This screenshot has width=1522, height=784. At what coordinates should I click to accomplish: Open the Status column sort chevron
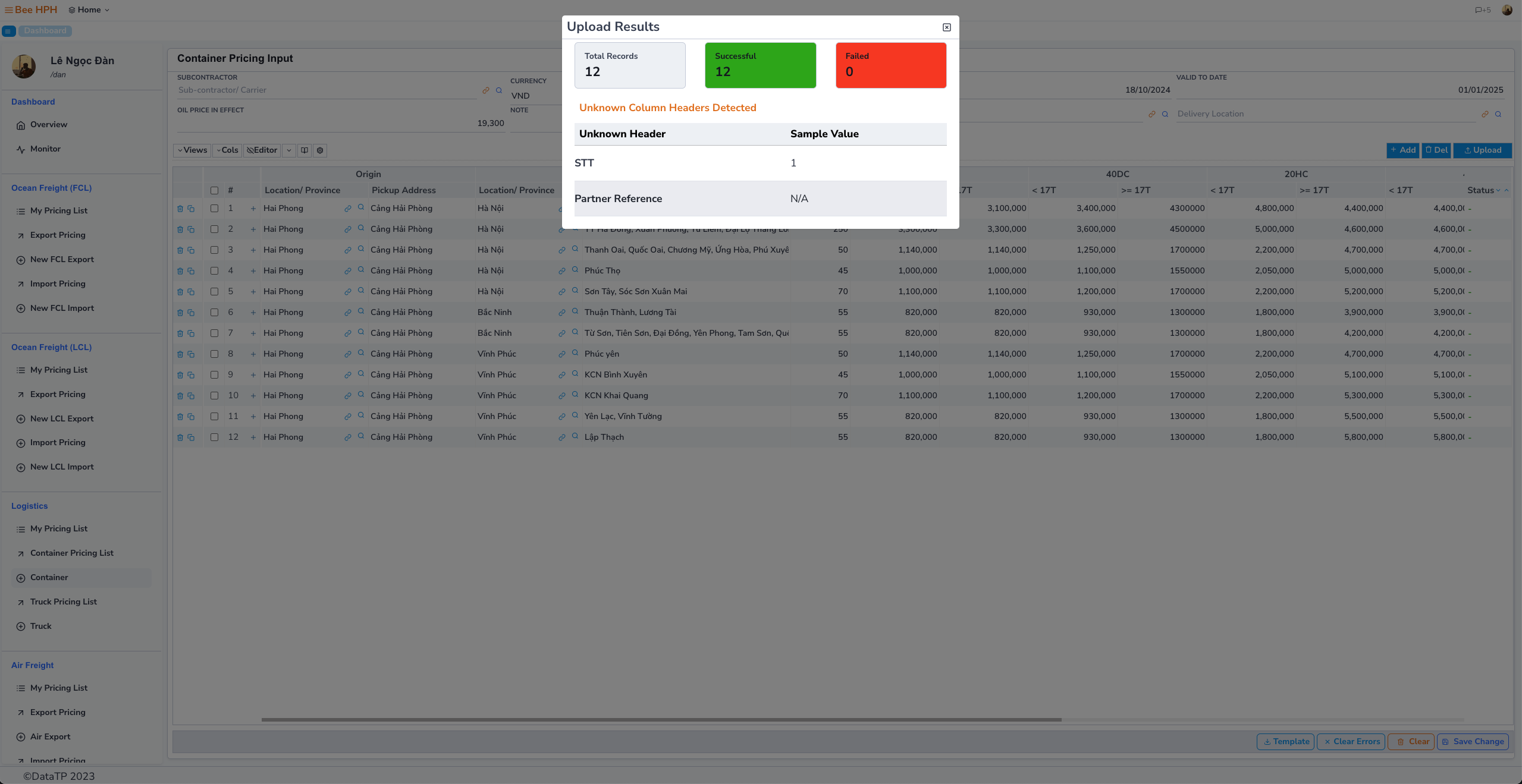1498,190
